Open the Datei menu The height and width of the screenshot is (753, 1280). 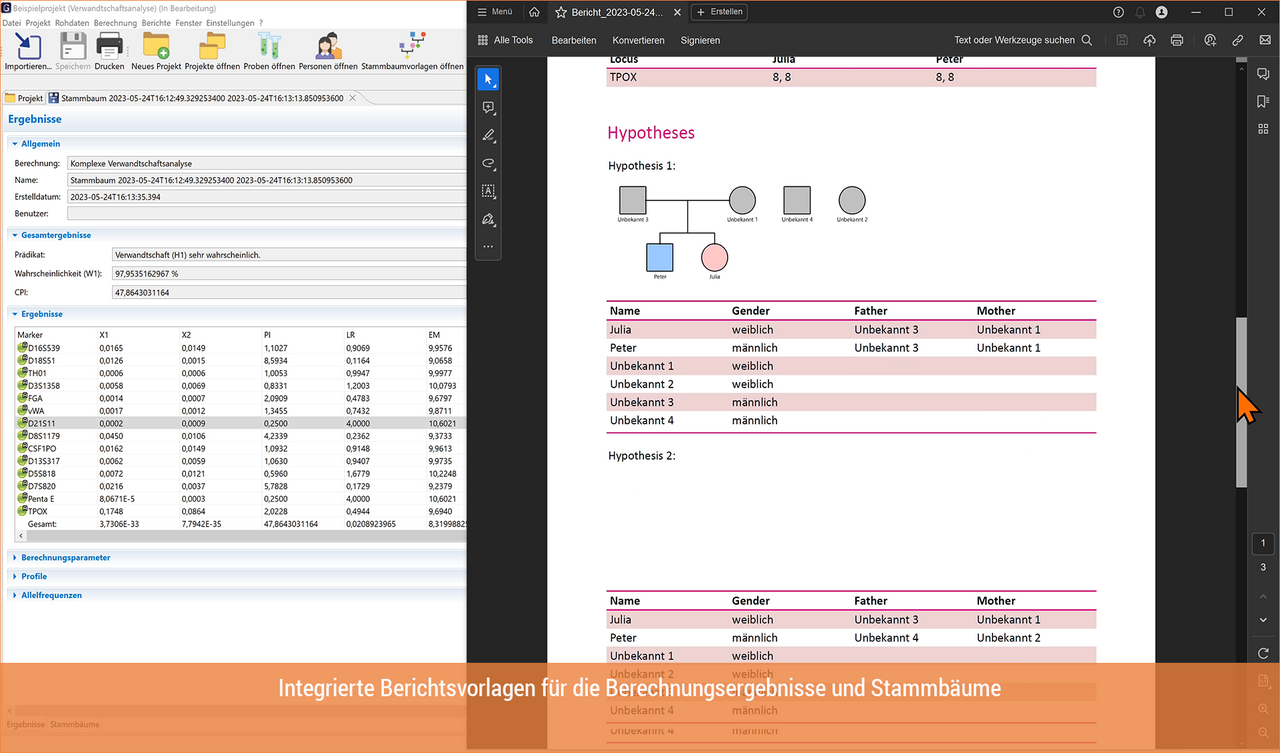pyautogui.click(x=11, y=23)
